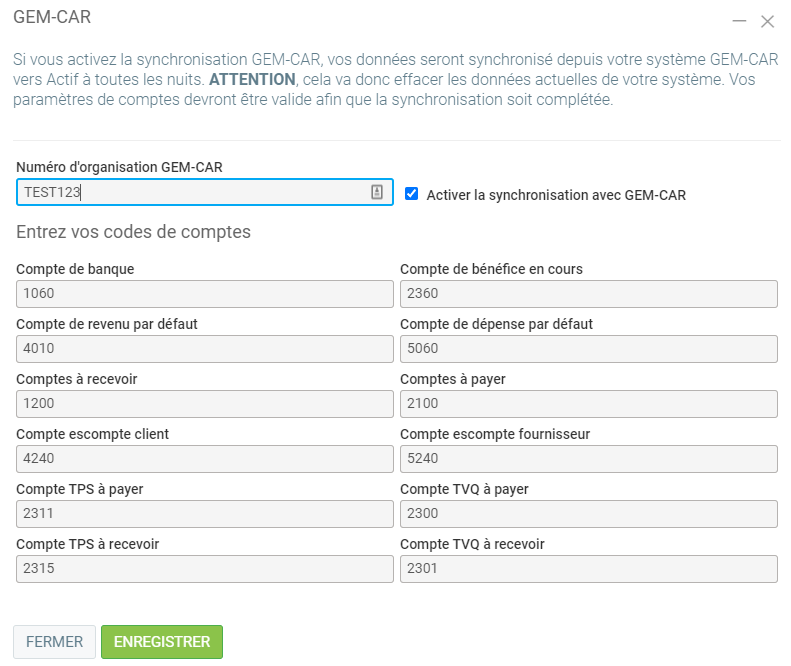Click Compte de revenu par défaut input
791x666 pixels.
(x=205, y=349)
